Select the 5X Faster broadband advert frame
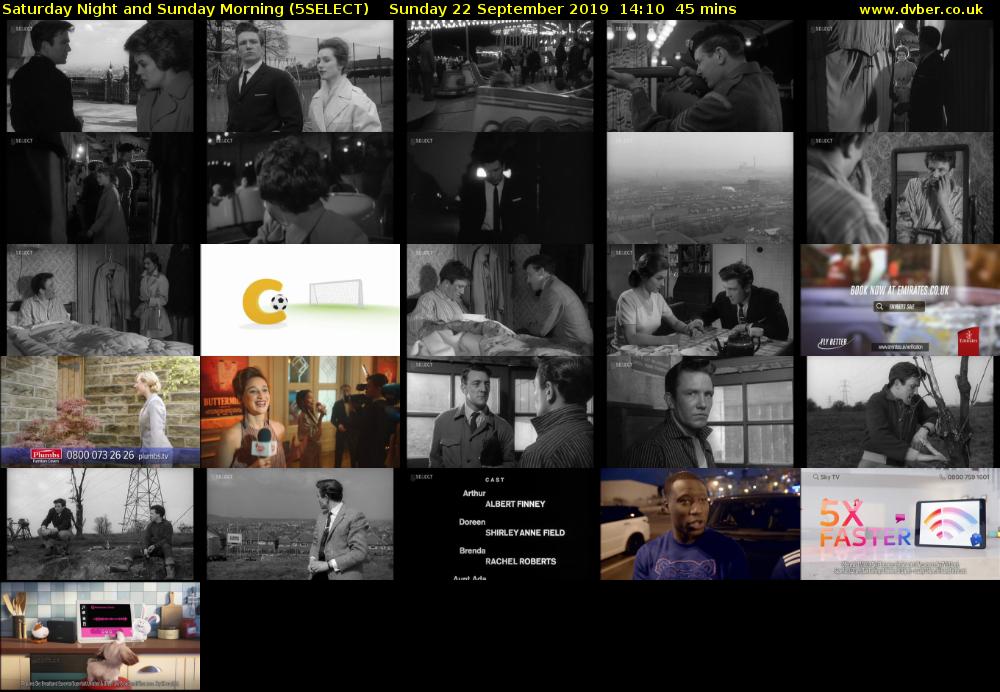 pyautogui.click(x=900, y=524)
